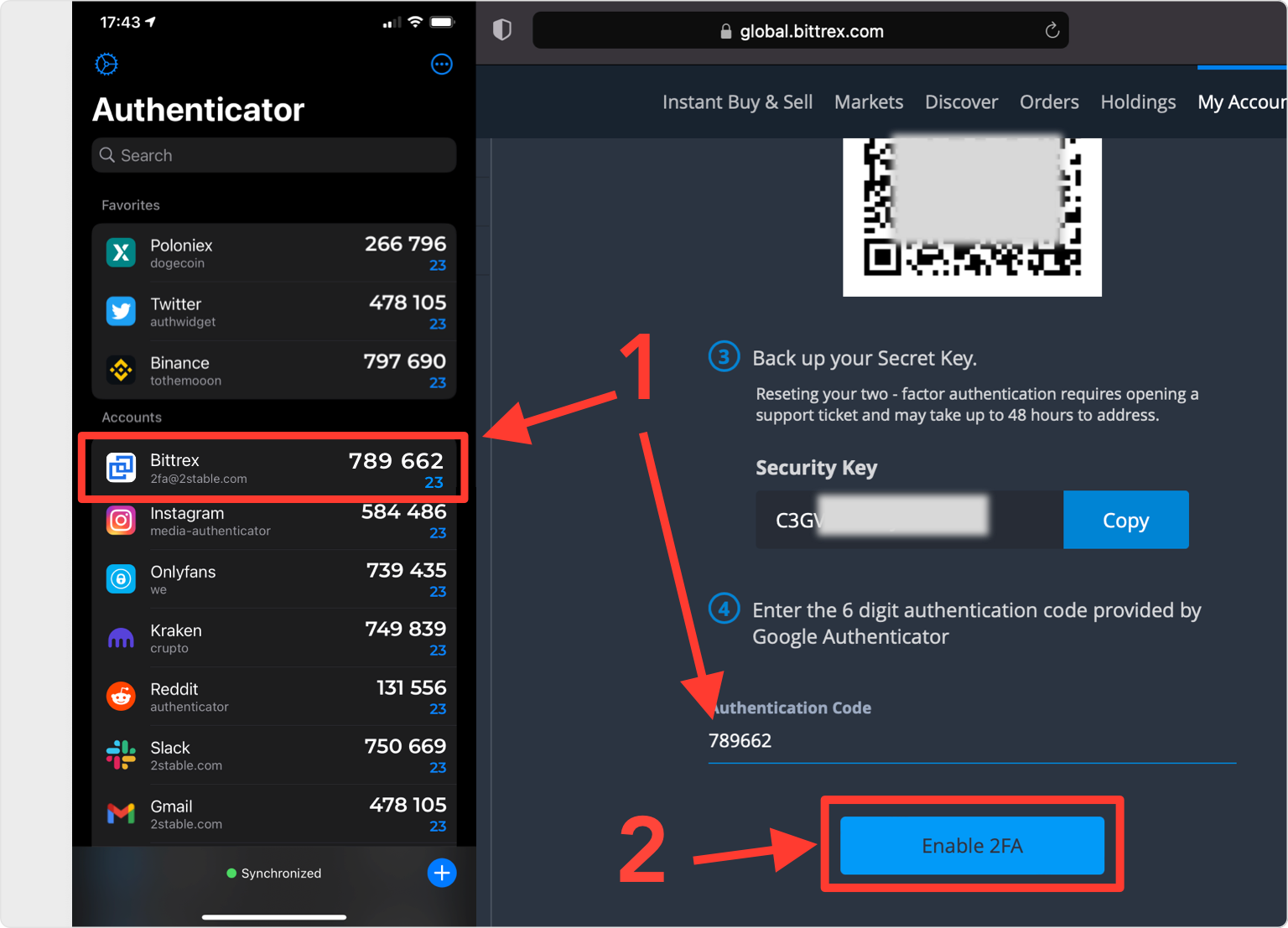This screenshot has width=1288, height=928.
Task: Click the Binance tothemooon label
Action: (185, 381)
